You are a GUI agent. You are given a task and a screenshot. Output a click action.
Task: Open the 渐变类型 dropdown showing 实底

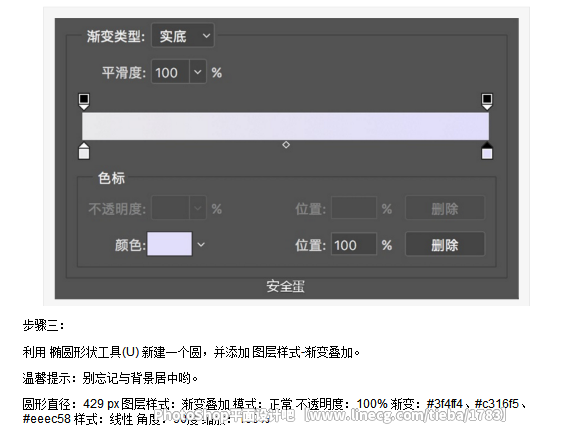point(183,35)
